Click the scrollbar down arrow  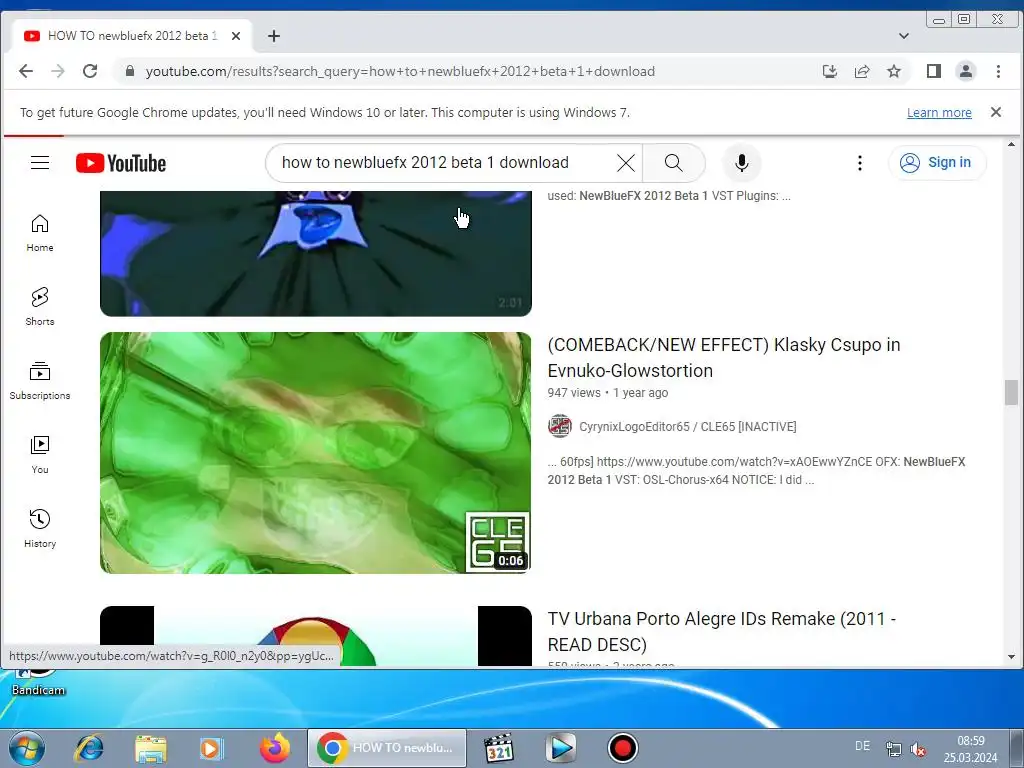(x=1012, y=657)
